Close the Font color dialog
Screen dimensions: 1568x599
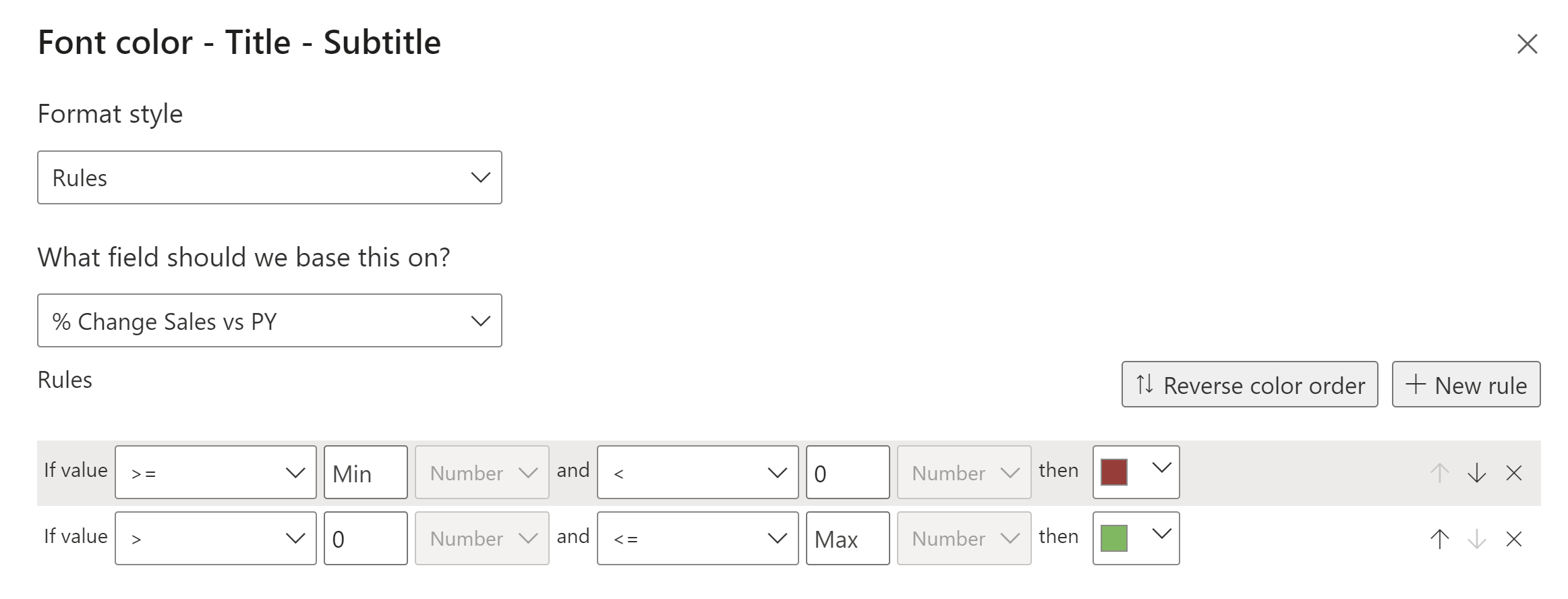point(1527,44)
